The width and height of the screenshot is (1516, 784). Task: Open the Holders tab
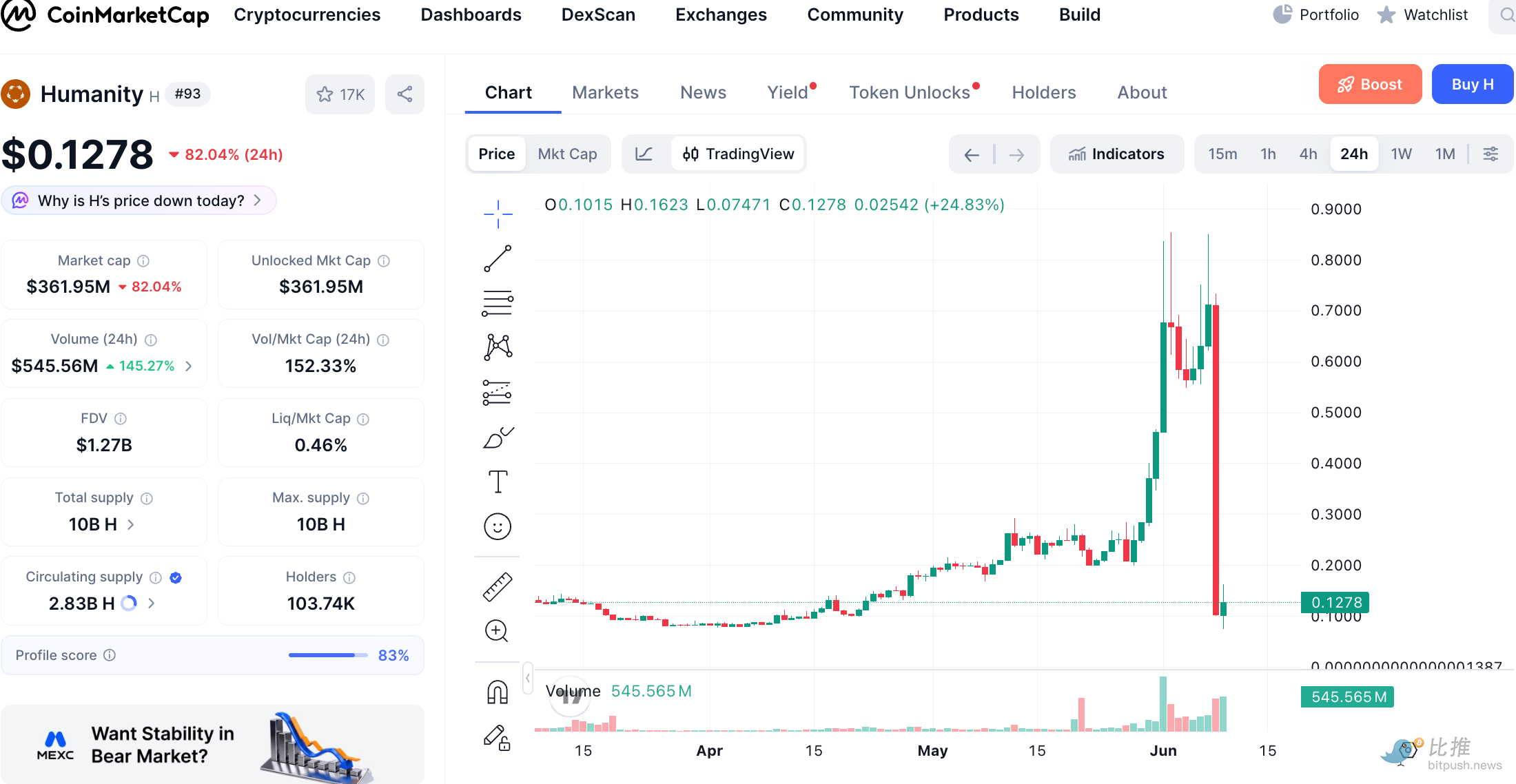point(1044,92)
